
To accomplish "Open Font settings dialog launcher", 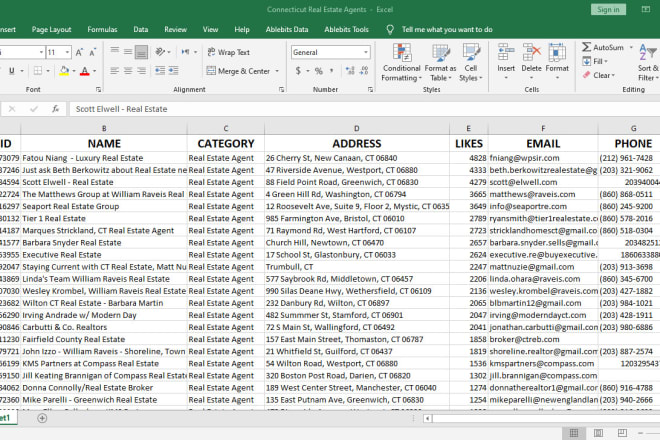I will point(98,90).
